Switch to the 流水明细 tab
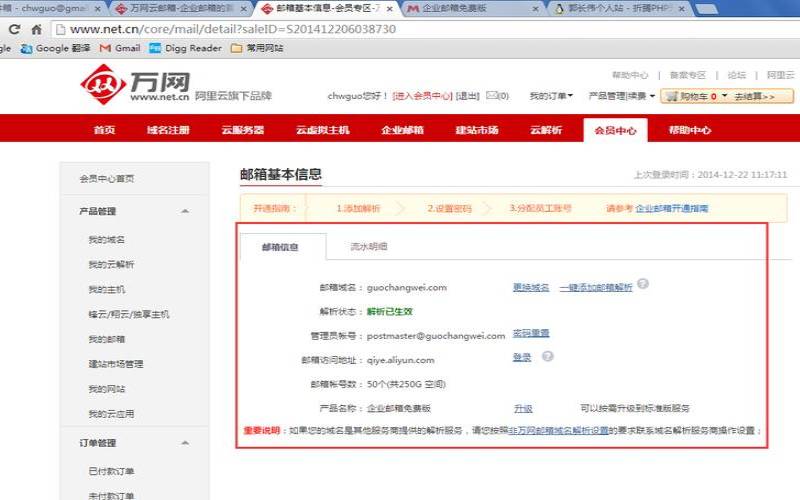Viewport: 800px width, 500px height. pyautogui.click(x=369, y=247)
